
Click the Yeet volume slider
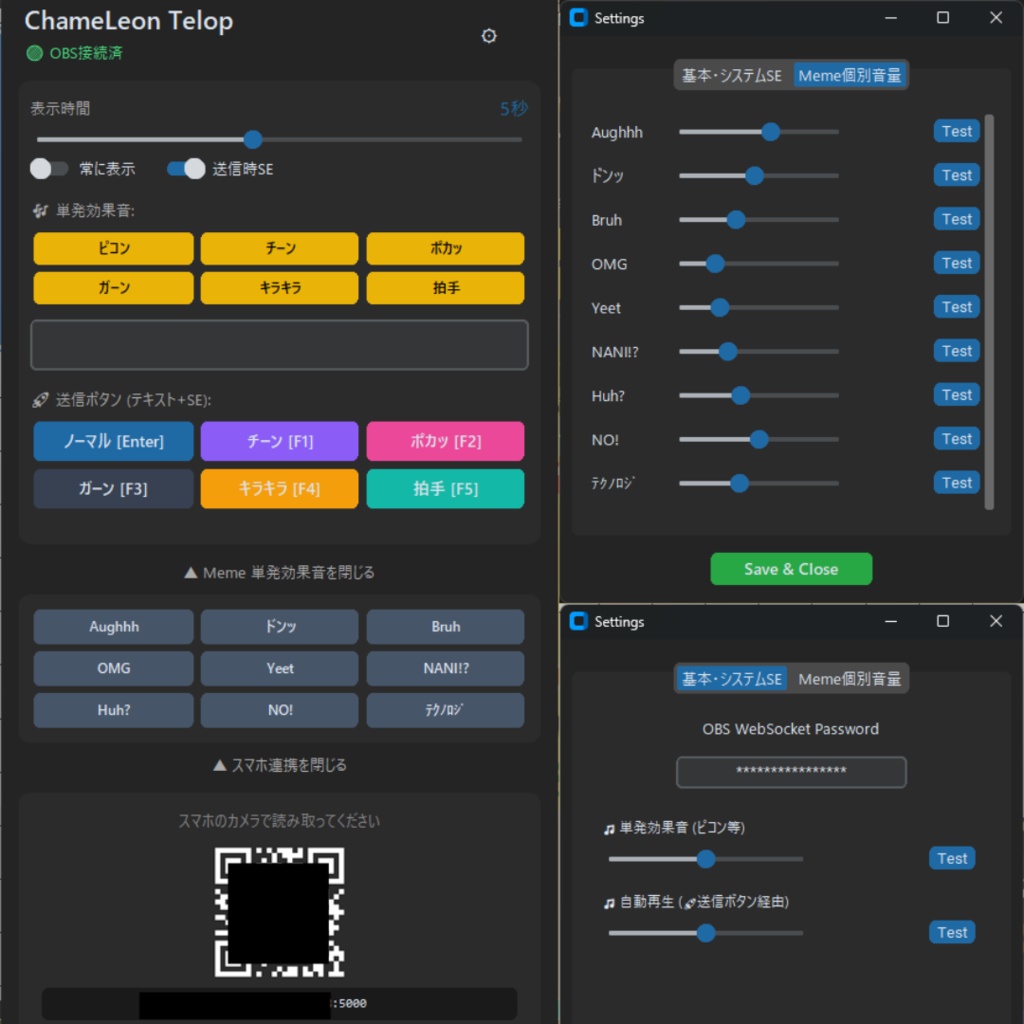pyautogui.click(x=759, y=308)
